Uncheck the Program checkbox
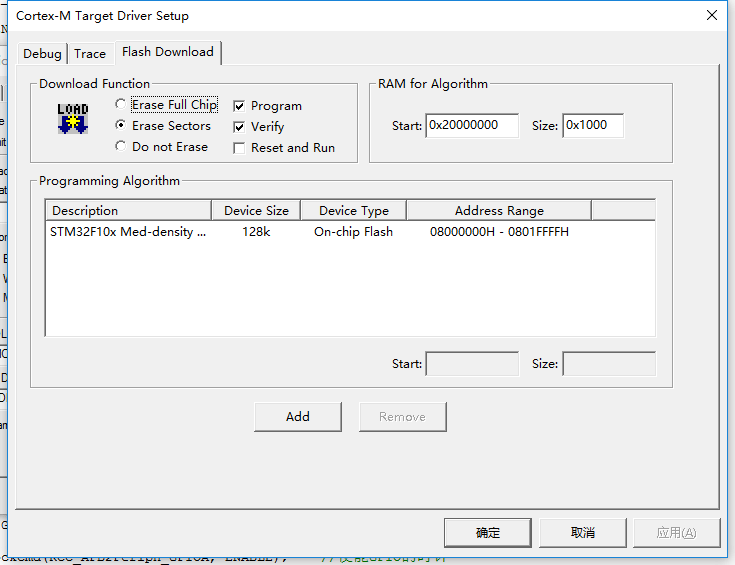This screenshot has width=735, height=565. (239, 106)
